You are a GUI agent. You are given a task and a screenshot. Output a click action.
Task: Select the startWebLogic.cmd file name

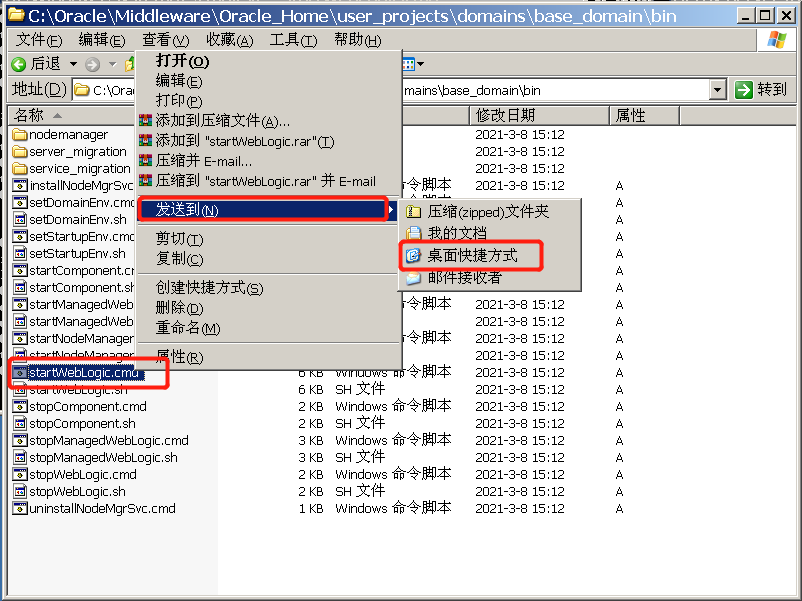click(x=85, y=372)
